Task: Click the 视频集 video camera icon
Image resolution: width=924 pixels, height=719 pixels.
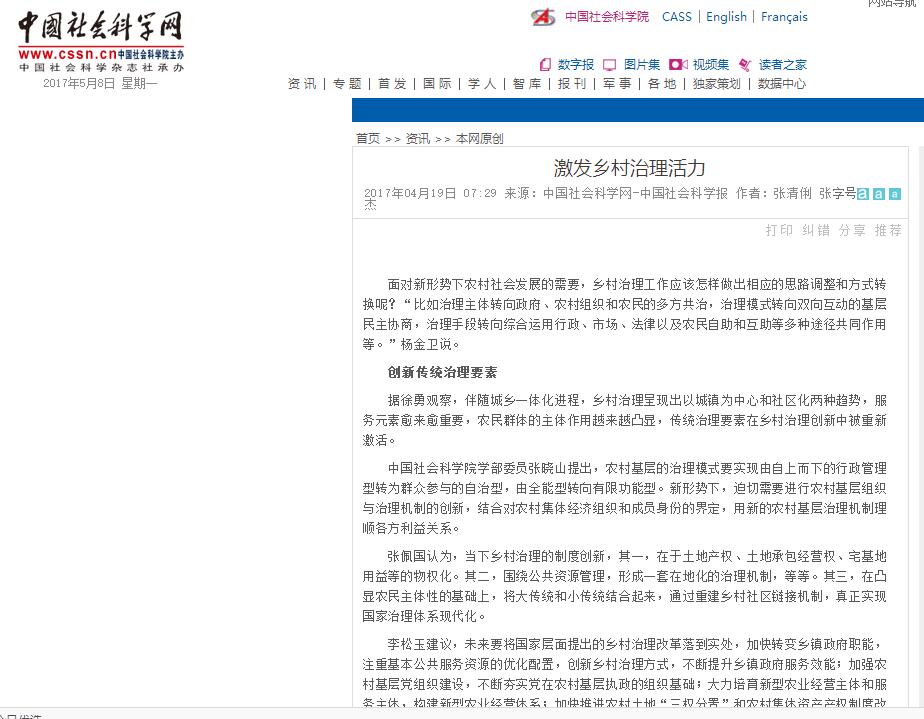Action: coord(678,65)
